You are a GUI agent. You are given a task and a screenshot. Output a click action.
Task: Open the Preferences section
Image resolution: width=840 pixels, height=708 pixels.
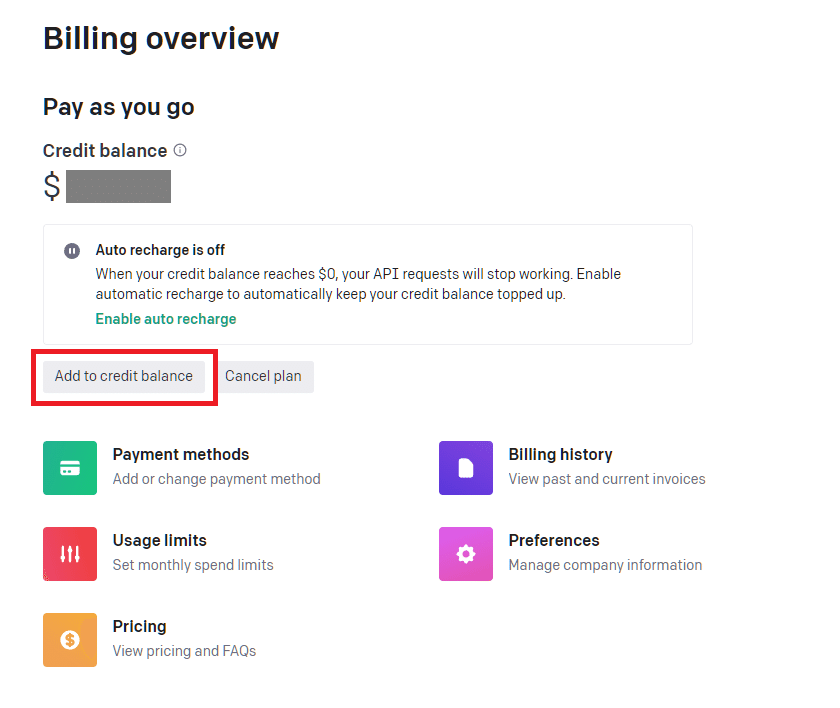[x=553, y=540]
